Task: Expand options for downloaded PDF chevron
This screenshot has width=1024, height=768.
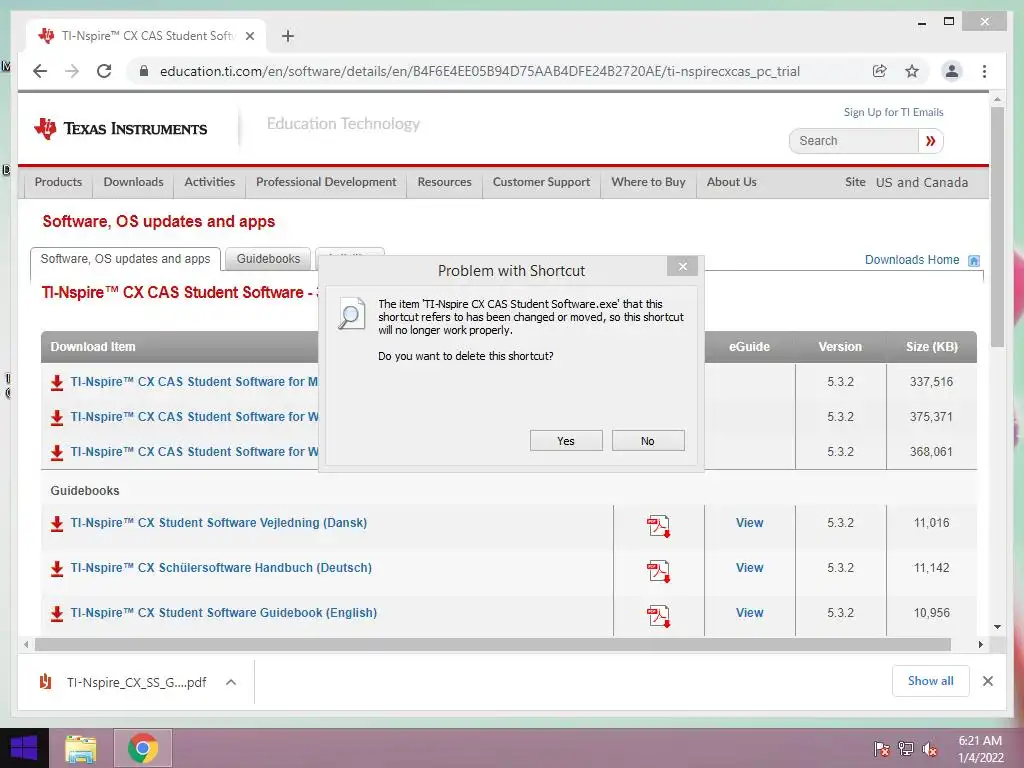Action: tap(231, 682)
